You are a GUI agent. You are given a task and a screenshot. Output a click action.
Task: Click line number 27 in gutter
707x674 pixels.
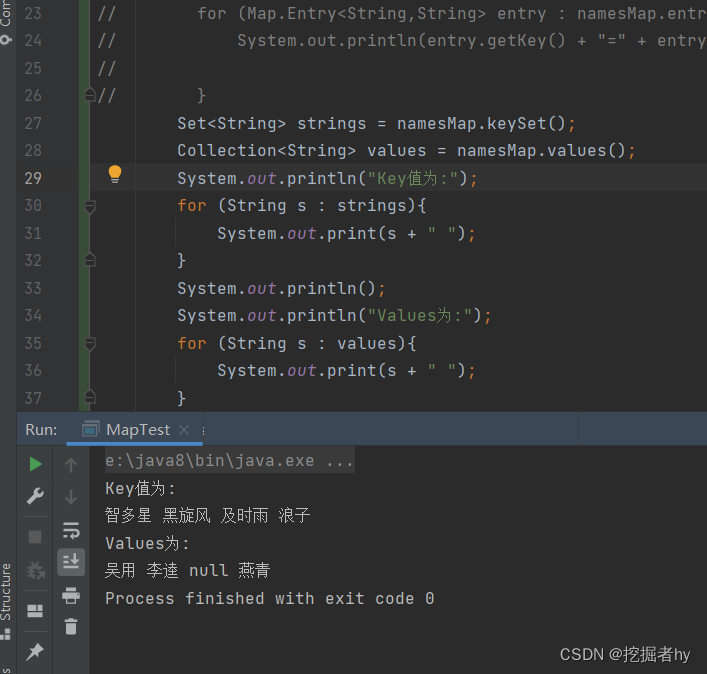click(x=33, y=124)
